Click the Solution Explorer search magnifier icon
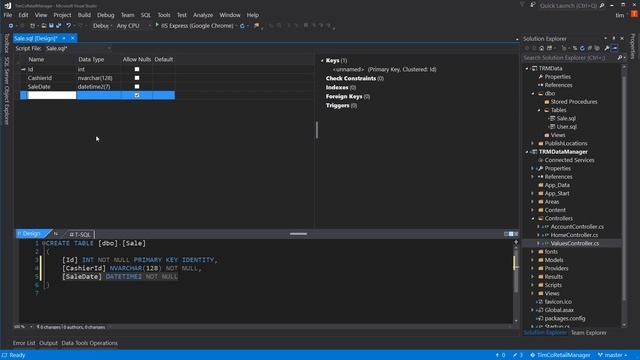Image resolution: width=640 pixels, height=360 pixels. pyautogui.click(x=620, y=58)
